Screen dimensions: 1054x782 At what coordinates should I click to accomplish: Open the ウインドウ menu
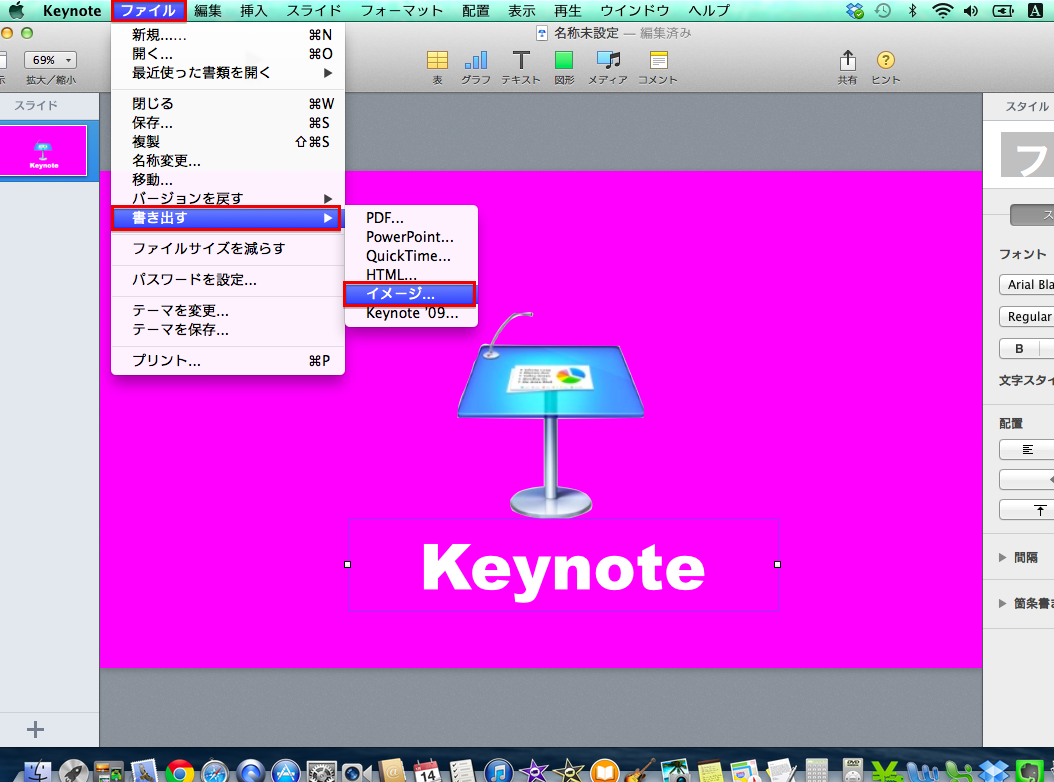(x=635, y=10)
